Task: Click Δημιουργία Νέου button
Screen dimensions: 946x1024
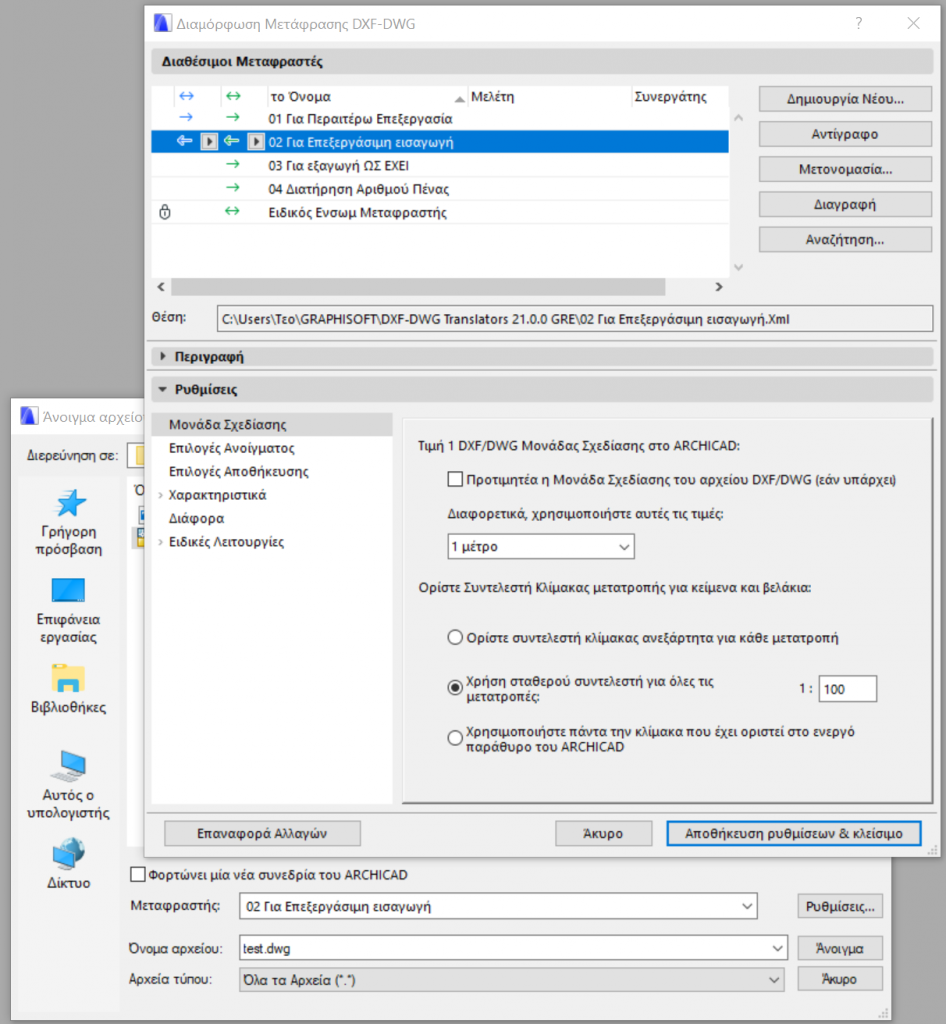Action: point(845,99)
